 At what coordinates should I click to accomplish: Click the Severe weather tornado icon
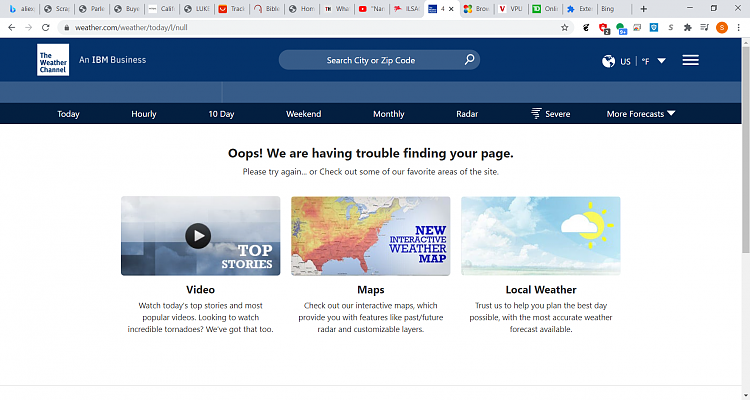coord(536,113)
